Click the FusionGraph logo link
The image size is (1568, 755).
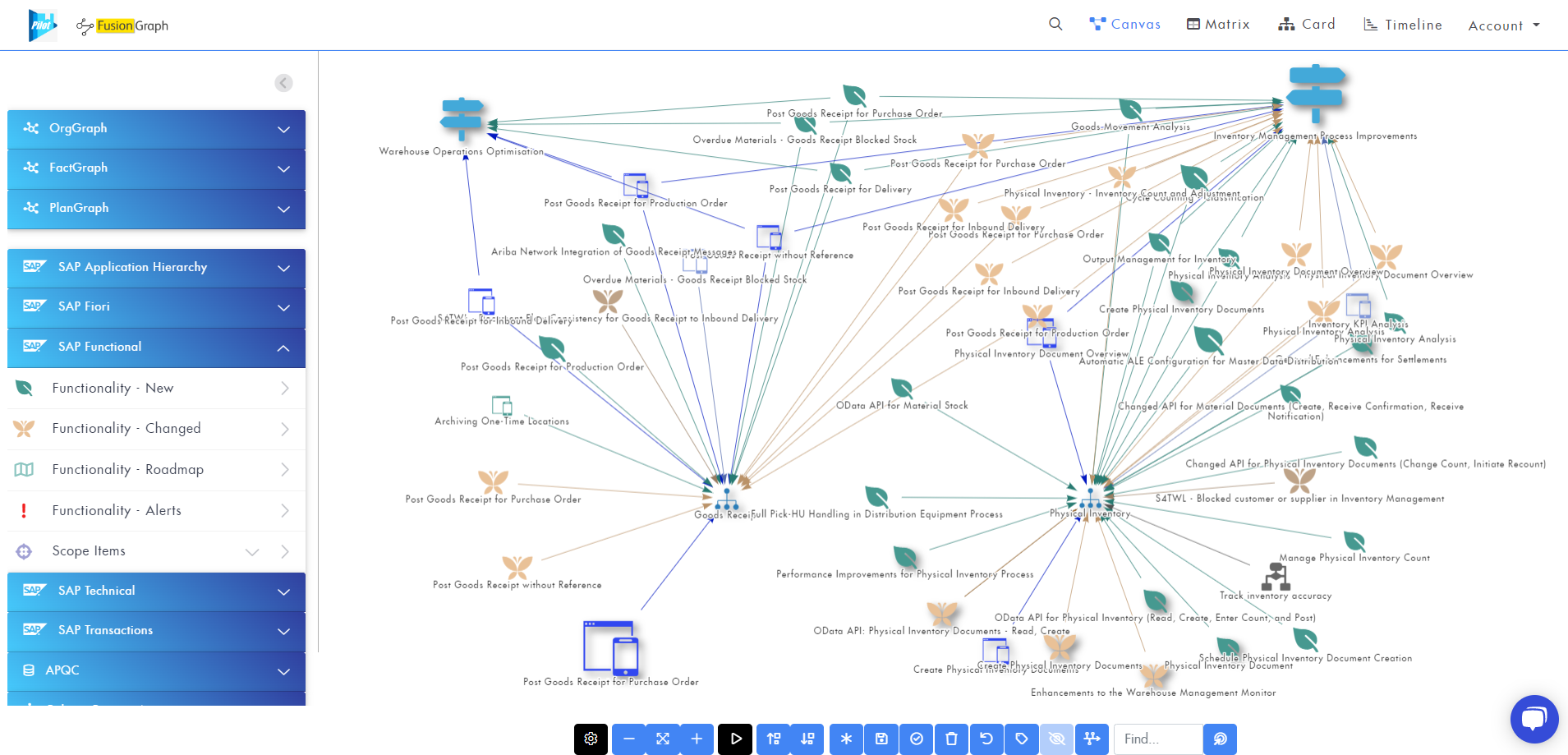tap(122, 25)
